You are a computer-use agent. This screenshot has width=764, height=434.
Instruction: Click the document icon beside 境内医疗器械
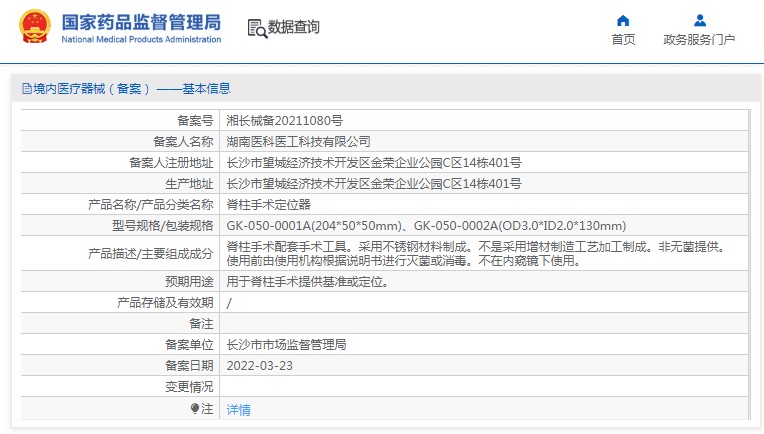click(27, 89)
